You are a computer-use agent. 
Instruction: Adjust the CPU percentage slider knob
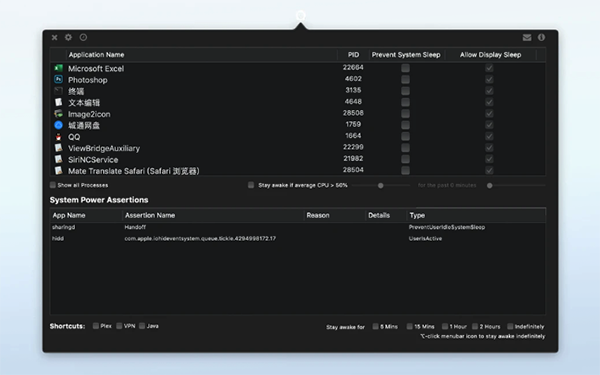[x=380, y=186]
